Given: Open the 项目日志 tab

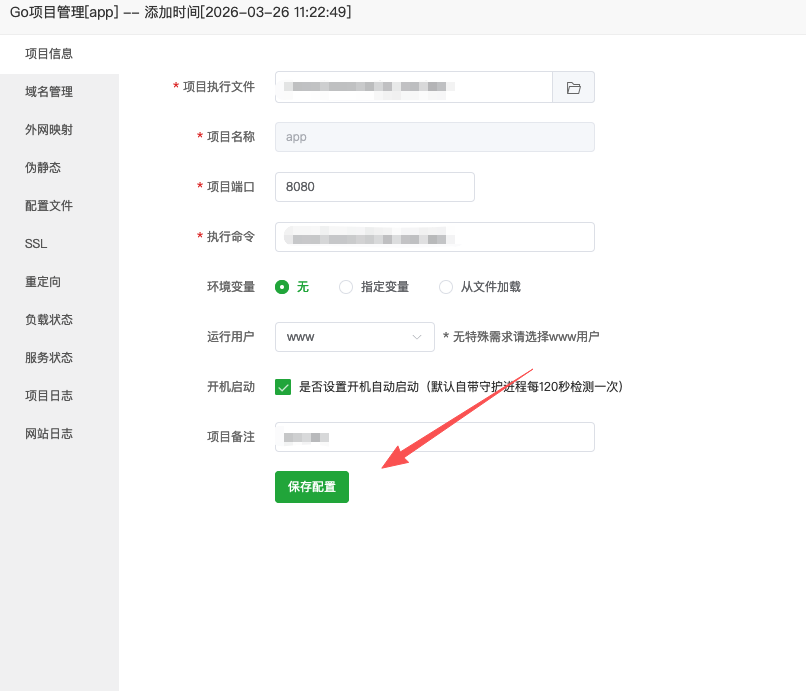Looking at the screenshot, I should click(x=49, y=396).
